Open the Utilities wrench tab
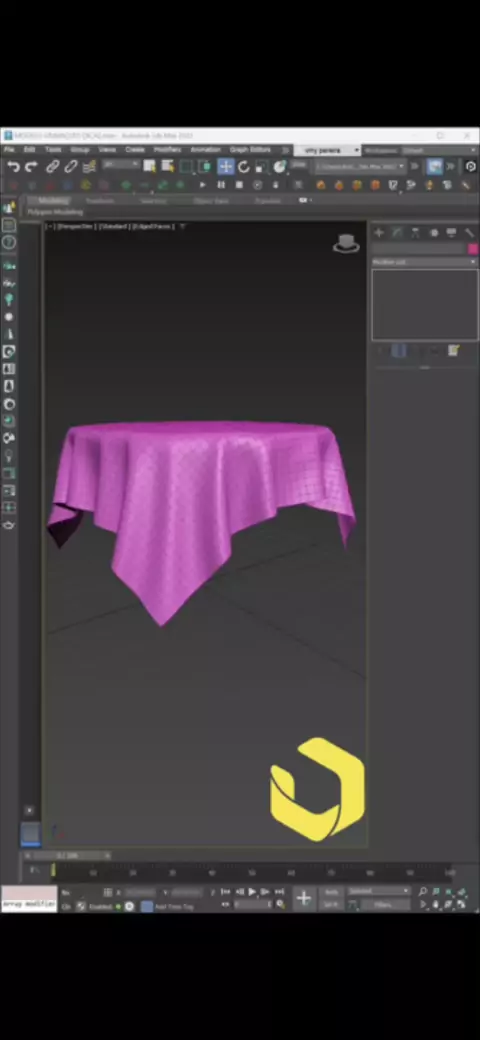The height and width of the screenshot is (1040, 480). pos(469,233)
